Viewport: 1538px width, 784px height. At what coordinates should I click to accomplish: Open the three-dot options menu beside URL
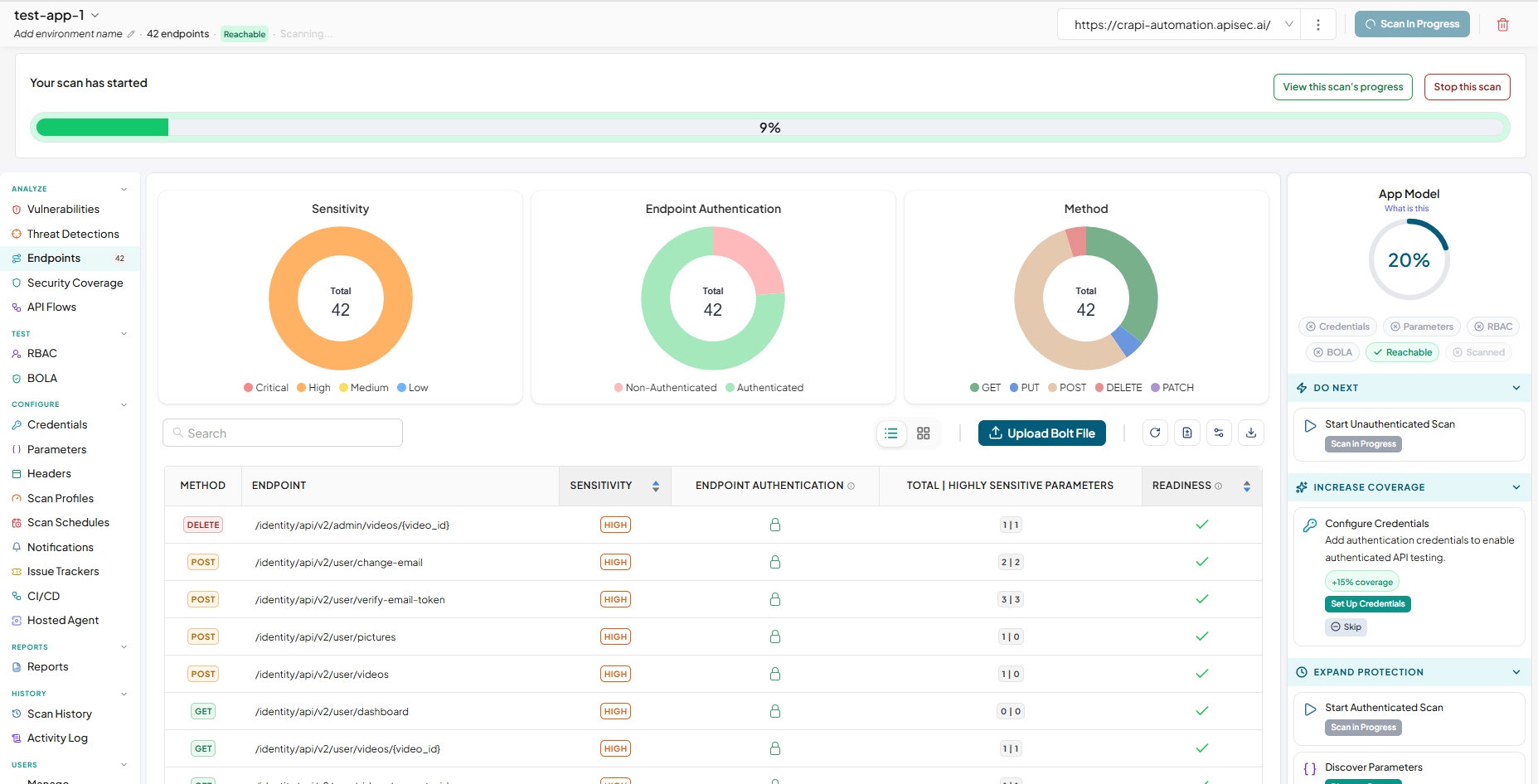click(1317, 25)
